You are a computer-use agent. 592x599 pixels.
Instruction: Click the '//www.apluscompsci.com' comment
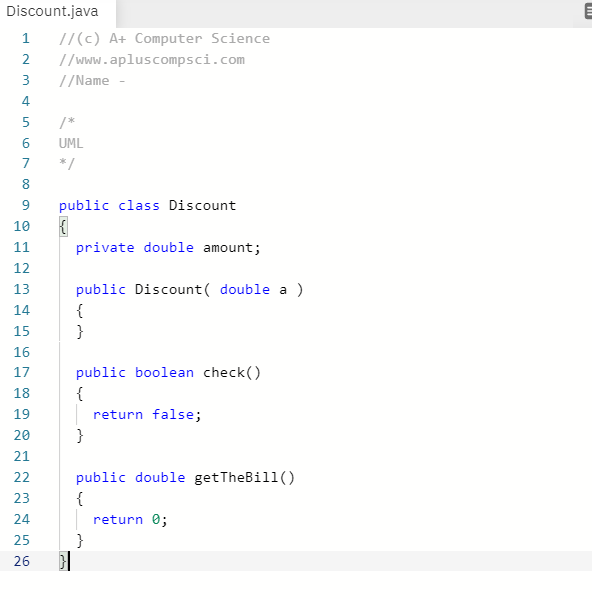[x=152, y=60]
